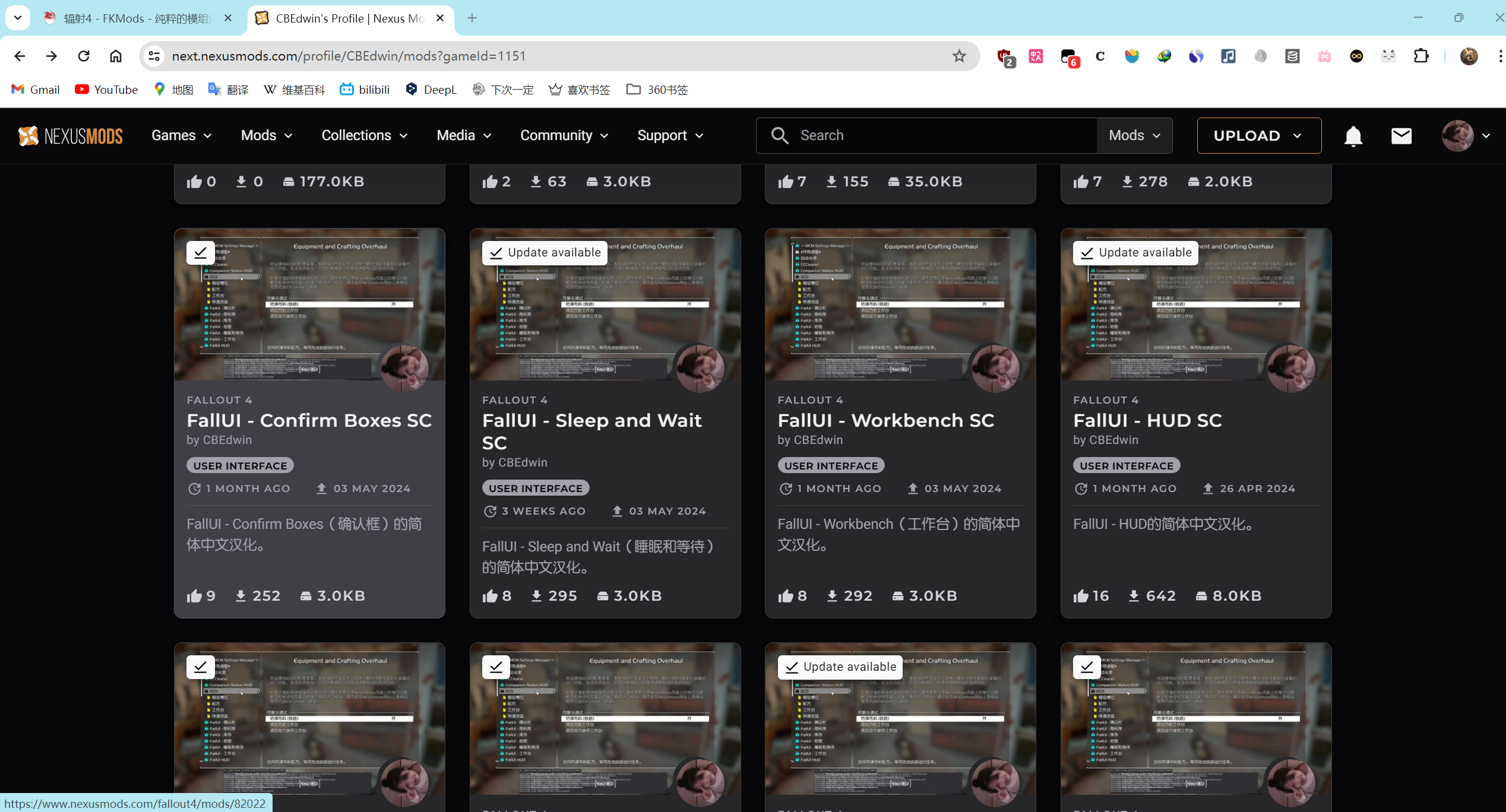Bookmark this page with the star icon

click(959, 56)
